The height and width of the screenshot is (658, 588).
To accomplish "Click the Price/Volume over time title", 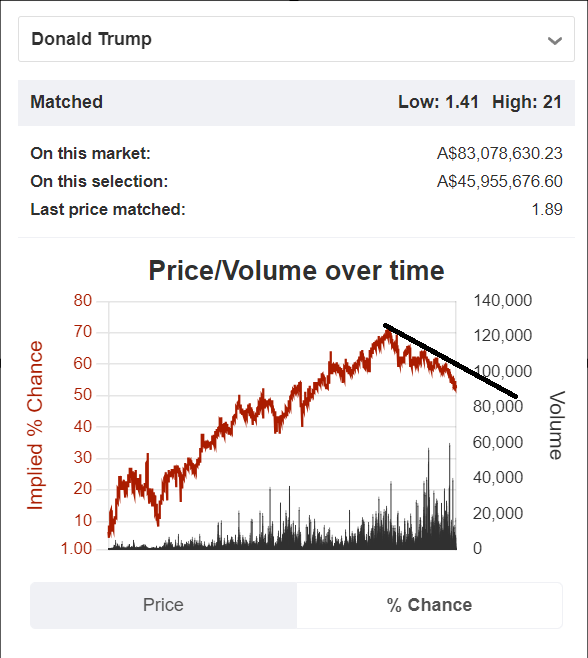I will pyautogui.click(x=296, y=271).
